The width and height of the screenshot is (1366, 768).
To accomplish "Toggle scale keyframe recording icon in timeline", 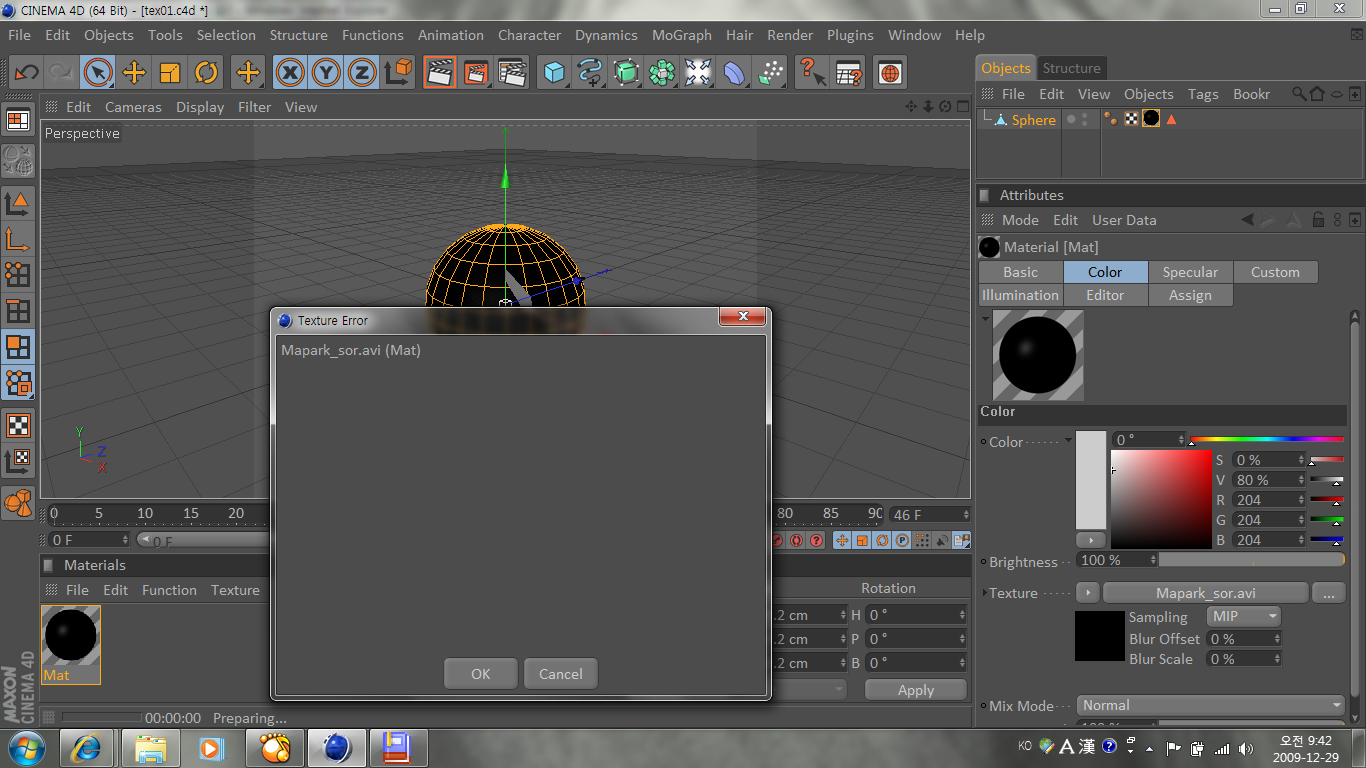I will click(862, 540).
